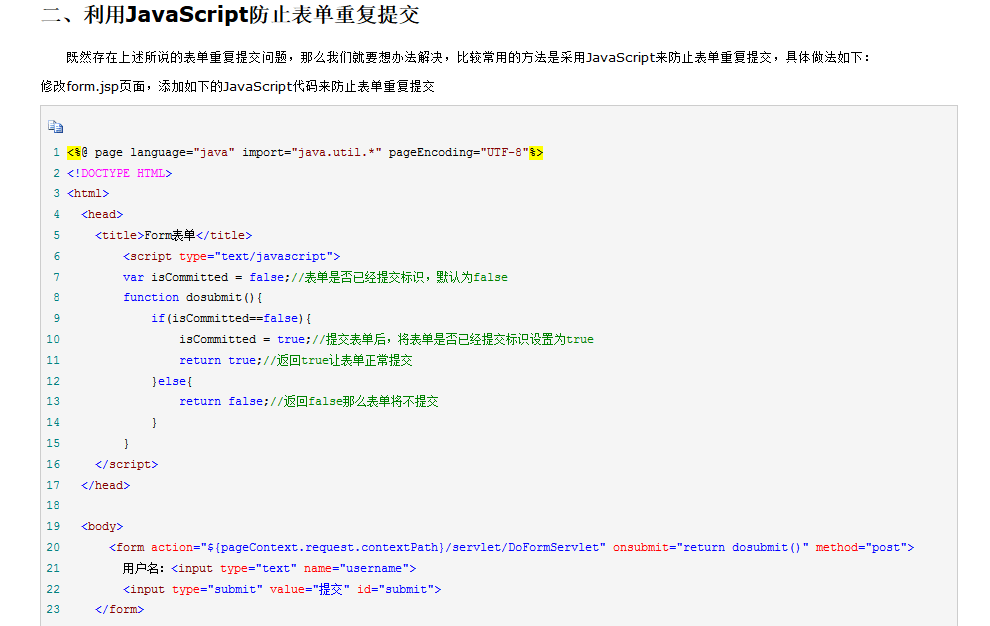Click the 'return true;' line 11
This screenshot has width=990, height=626.
(x=295, y=360)
